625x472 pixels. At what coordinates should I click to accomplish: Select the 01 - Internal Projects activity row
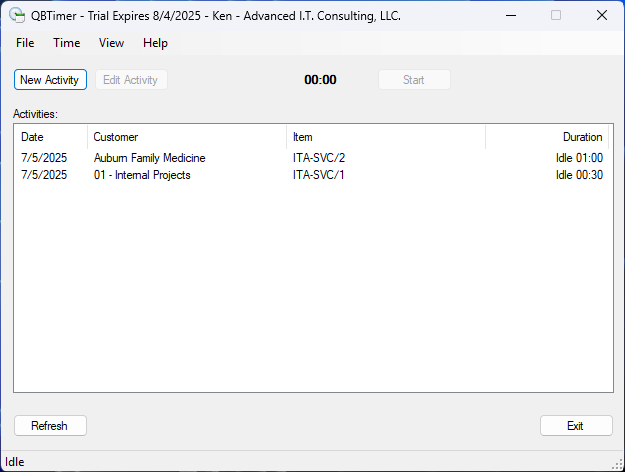(x=142, y=175)
